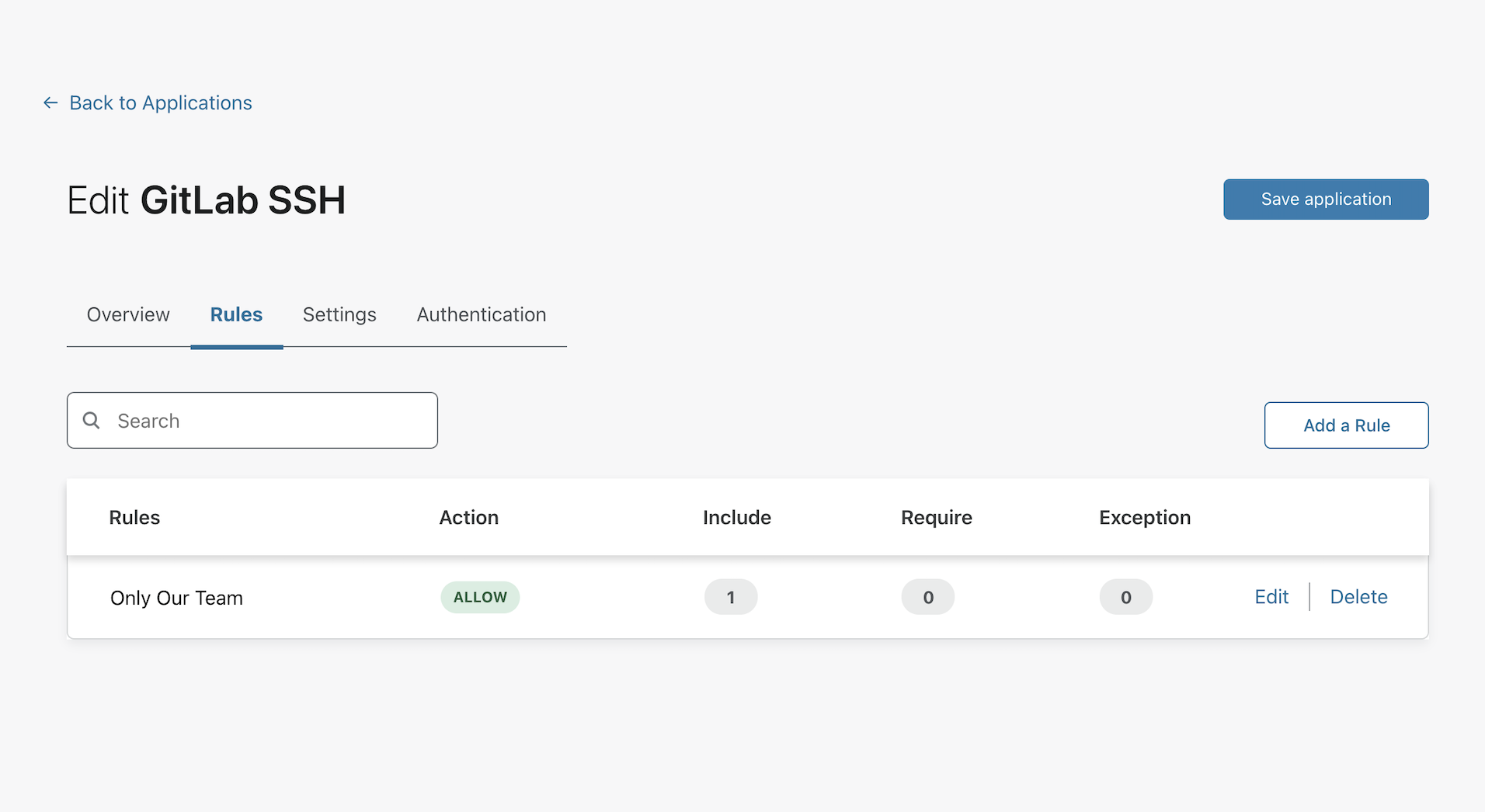This screenshot has width=1485, height=812.
Task: Delete the Only Our Team rule
Action: (1358, 596)
